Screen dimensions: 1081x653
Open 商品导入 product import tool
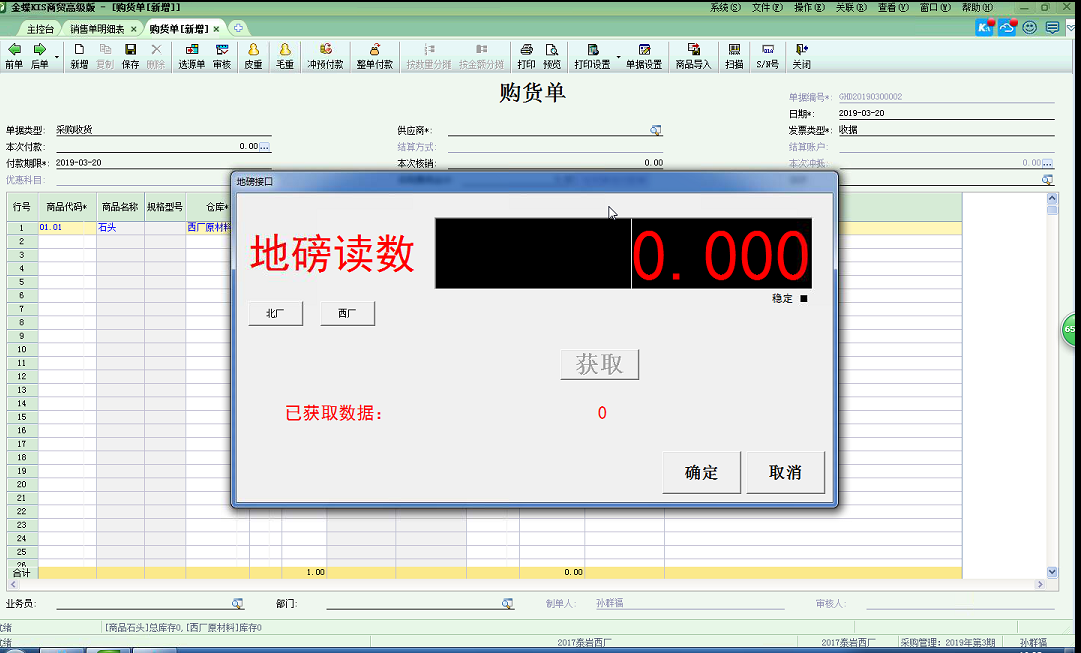[x=693, y=55]
